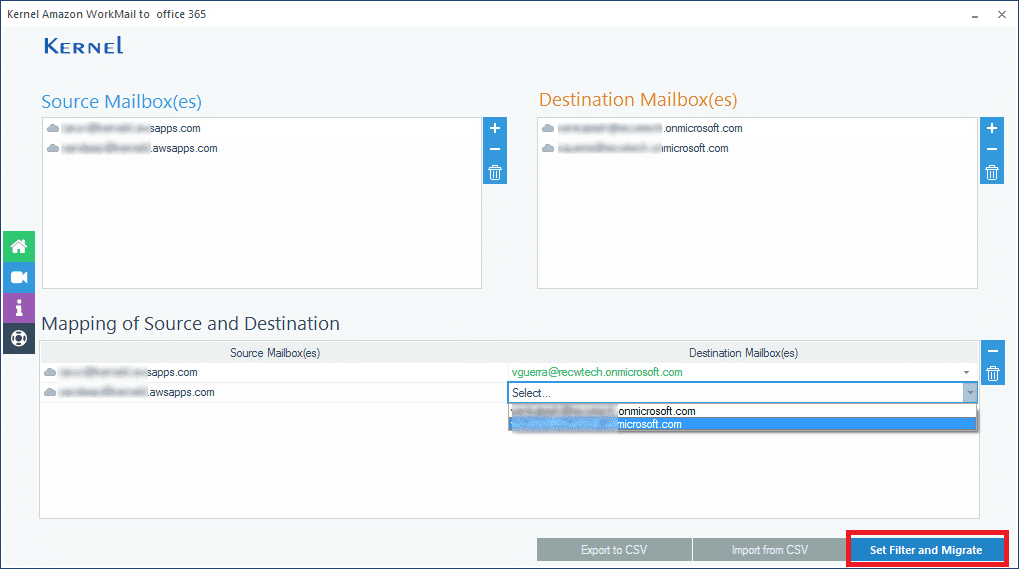The height and width of the screenshot is (569, 1019).
Task: Choose the highlighted microsoft.com dropdown option
Action: coord(742,424)
